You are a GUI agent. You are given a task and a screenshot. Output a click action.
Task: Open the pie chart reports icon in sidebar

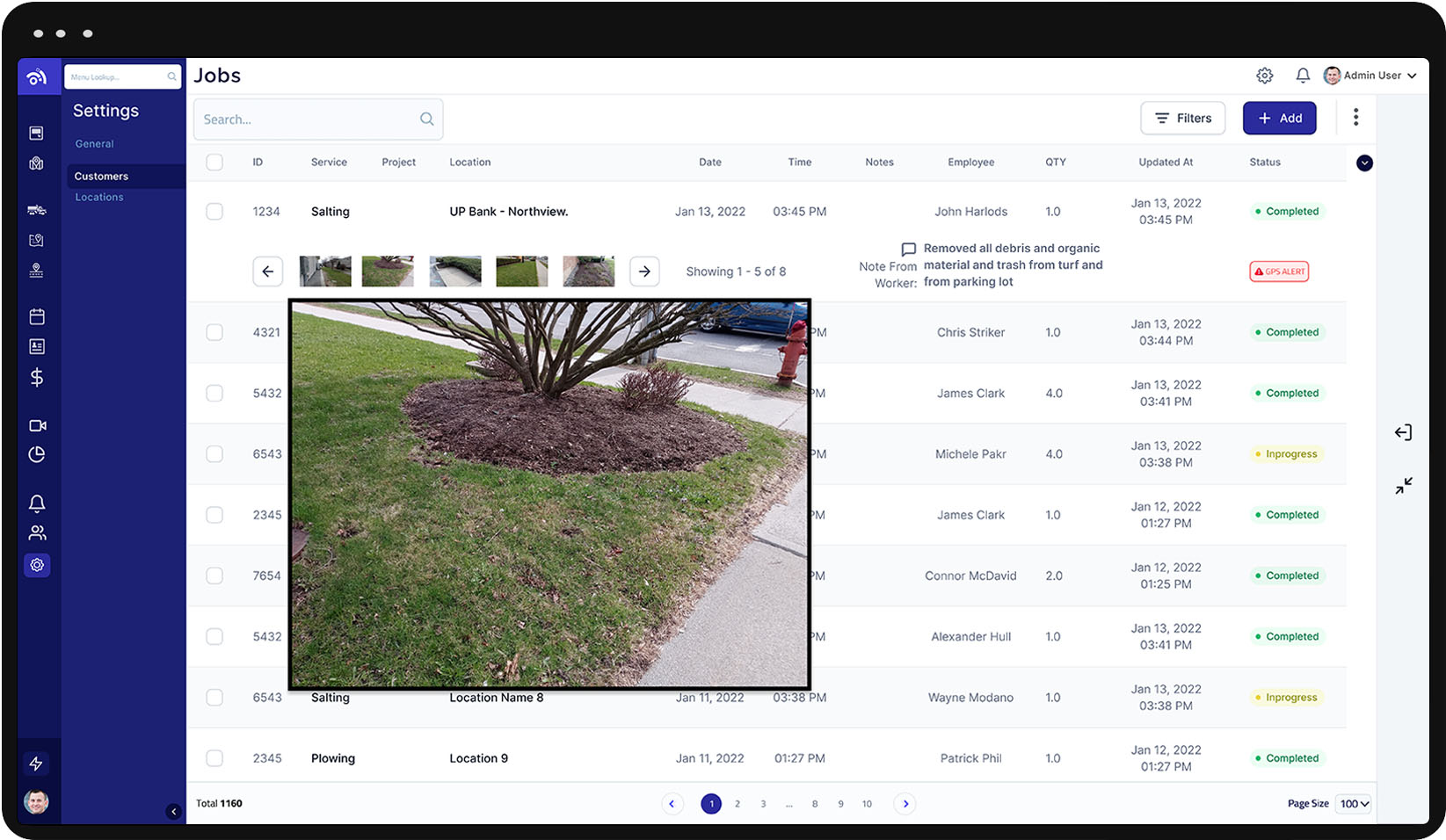click(x=37, y=454)
